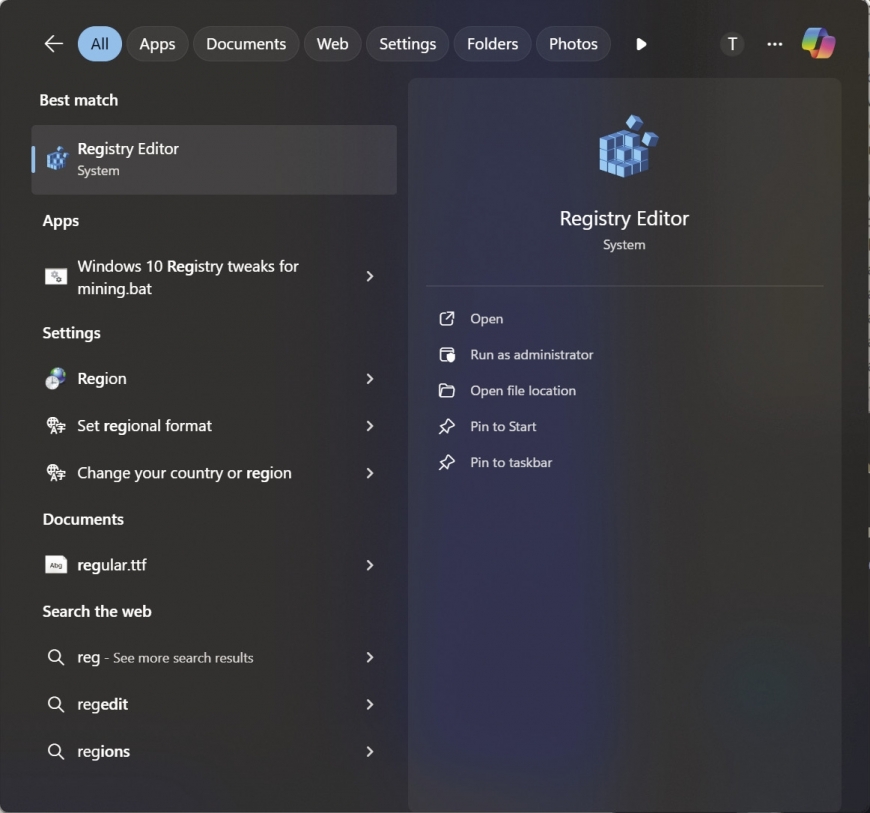Click the Change your country language icon
The height and width of the screenshot is (813, 870).
point(55,473)
